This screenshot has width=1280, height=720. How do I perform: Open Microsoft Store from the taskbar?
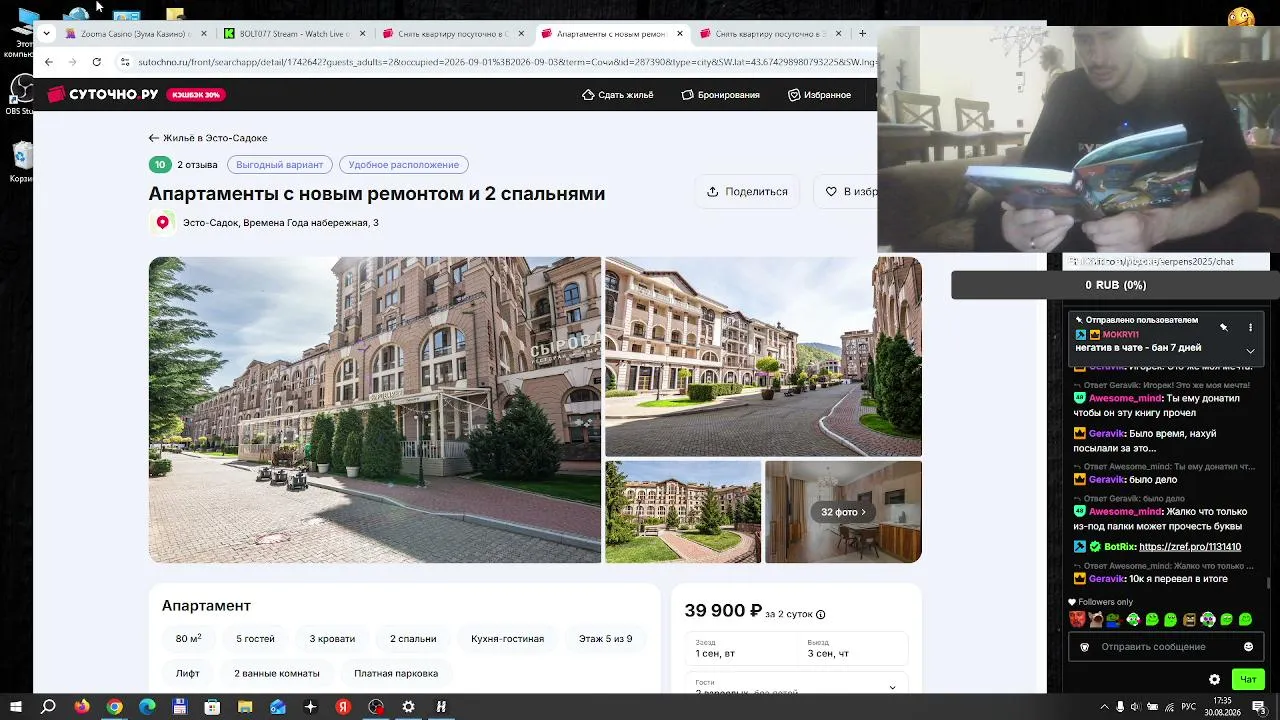[212, 707]
